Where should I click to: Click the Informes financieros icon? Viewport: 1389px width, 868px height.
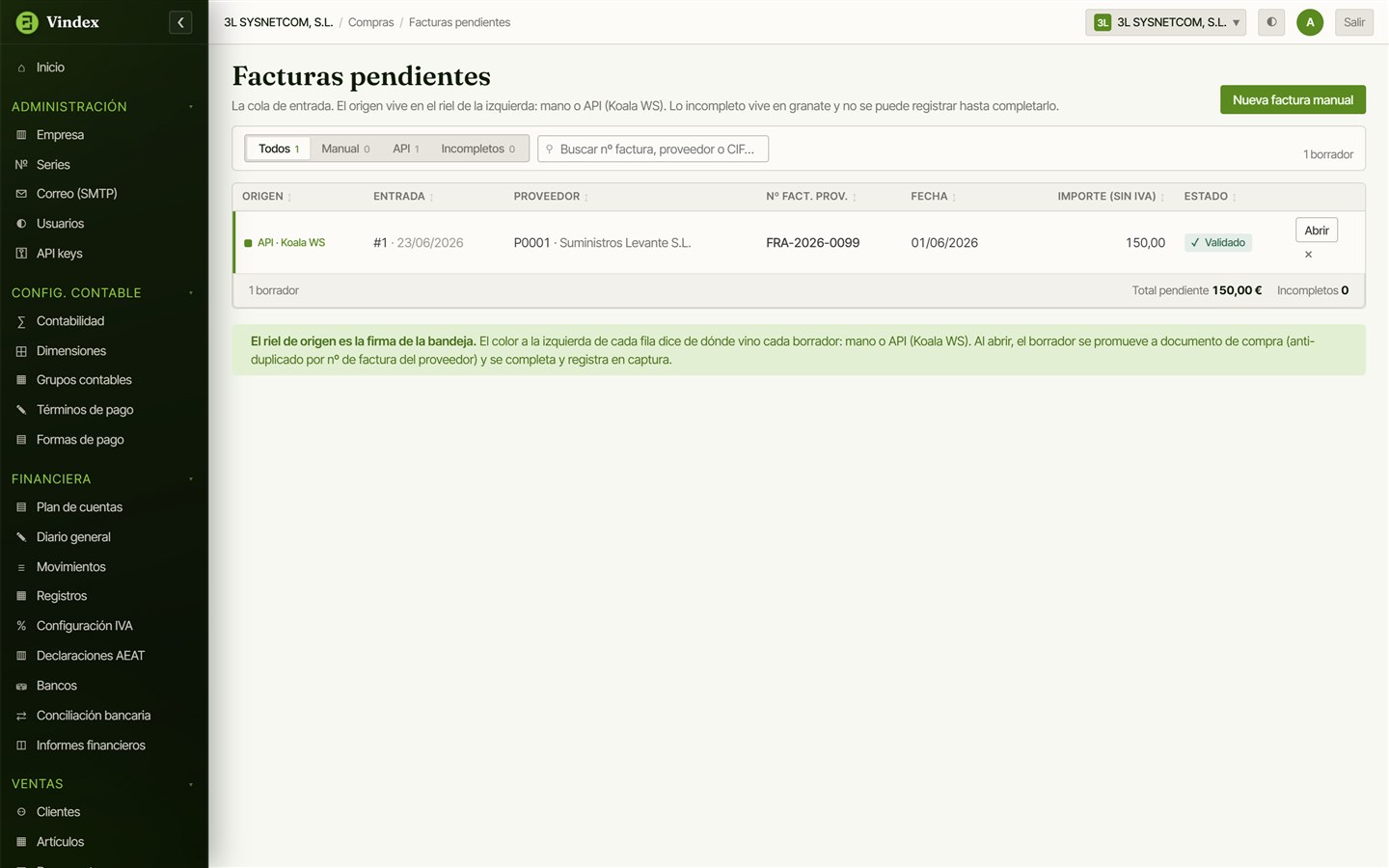21,746
